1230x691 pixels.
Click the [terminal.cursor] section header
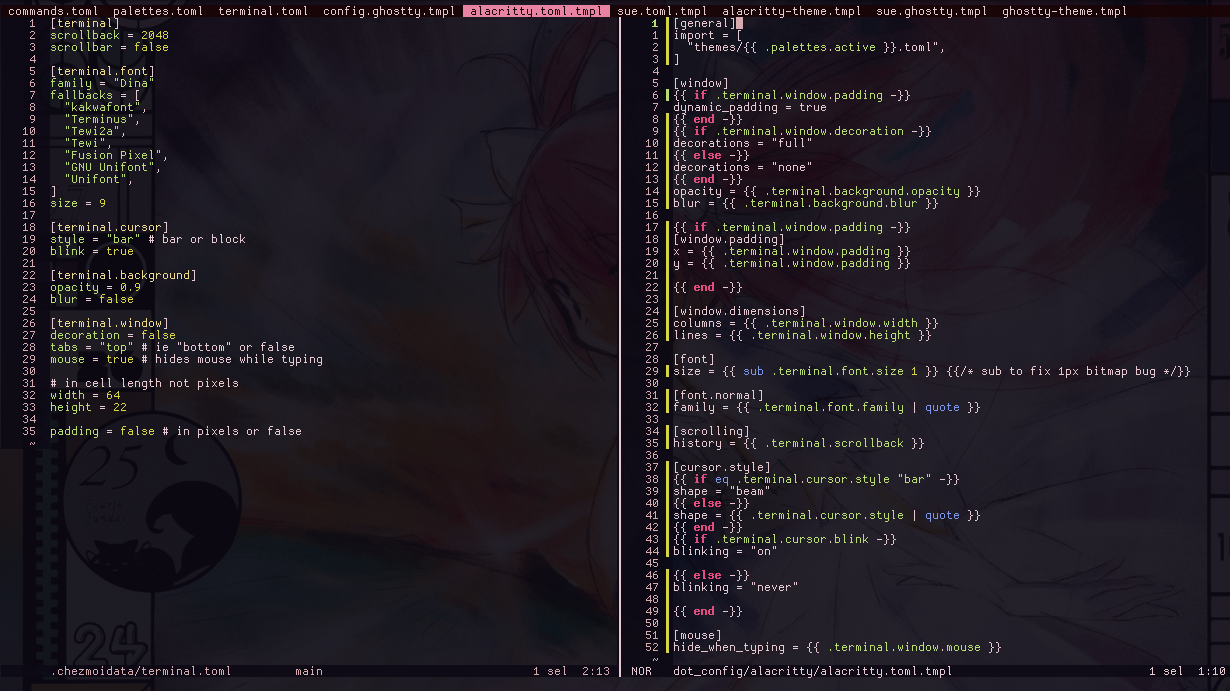(x=109, y=227)
